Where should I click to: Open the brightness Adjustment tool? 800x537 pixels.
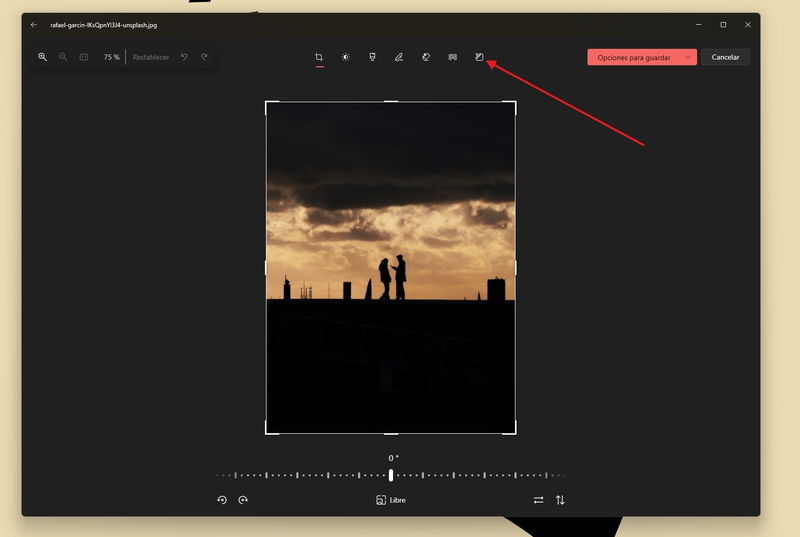tap(346, 57)
